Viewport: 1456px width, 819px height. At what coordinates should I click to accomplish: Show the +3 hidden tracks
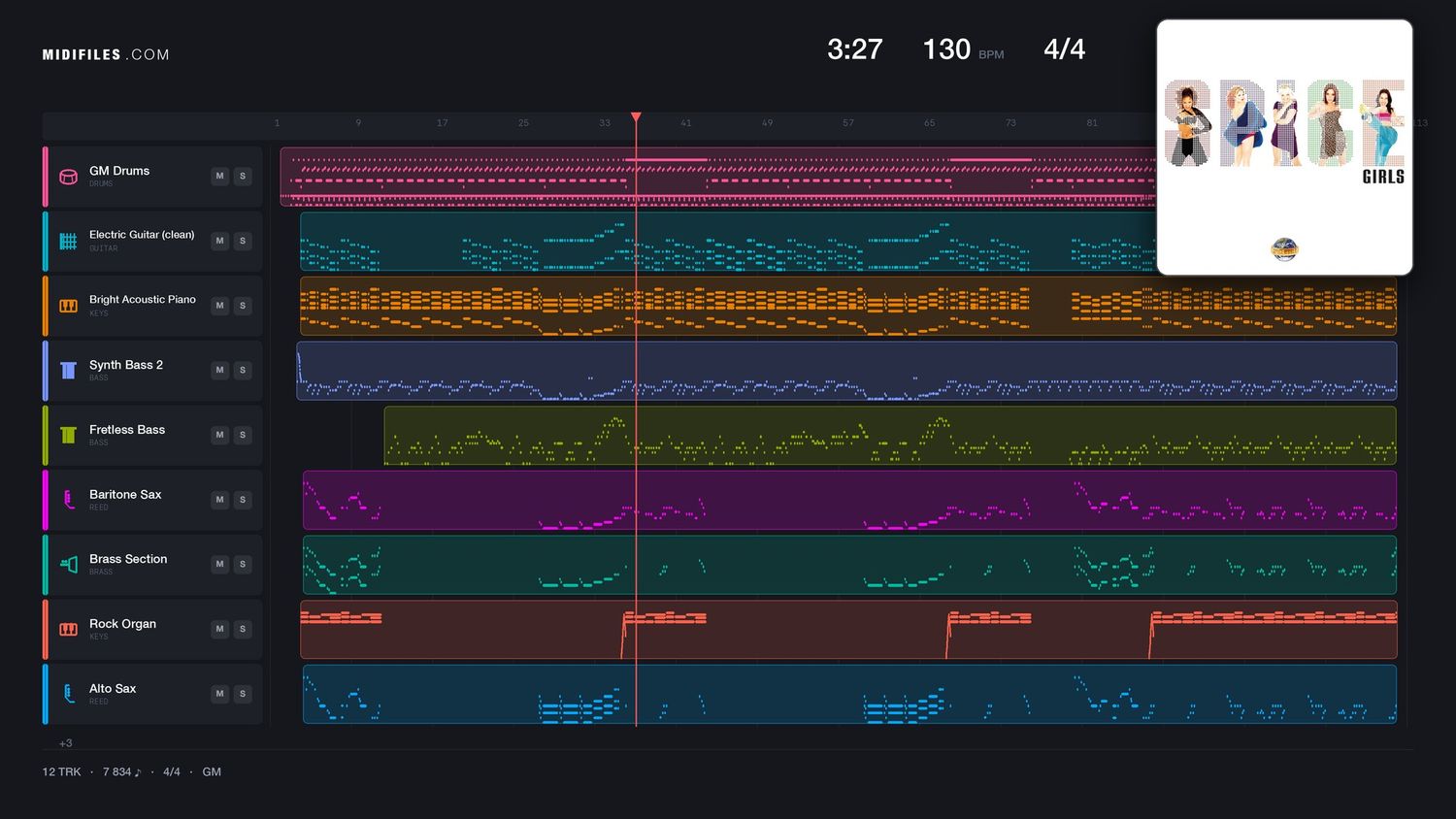[65, 743]
